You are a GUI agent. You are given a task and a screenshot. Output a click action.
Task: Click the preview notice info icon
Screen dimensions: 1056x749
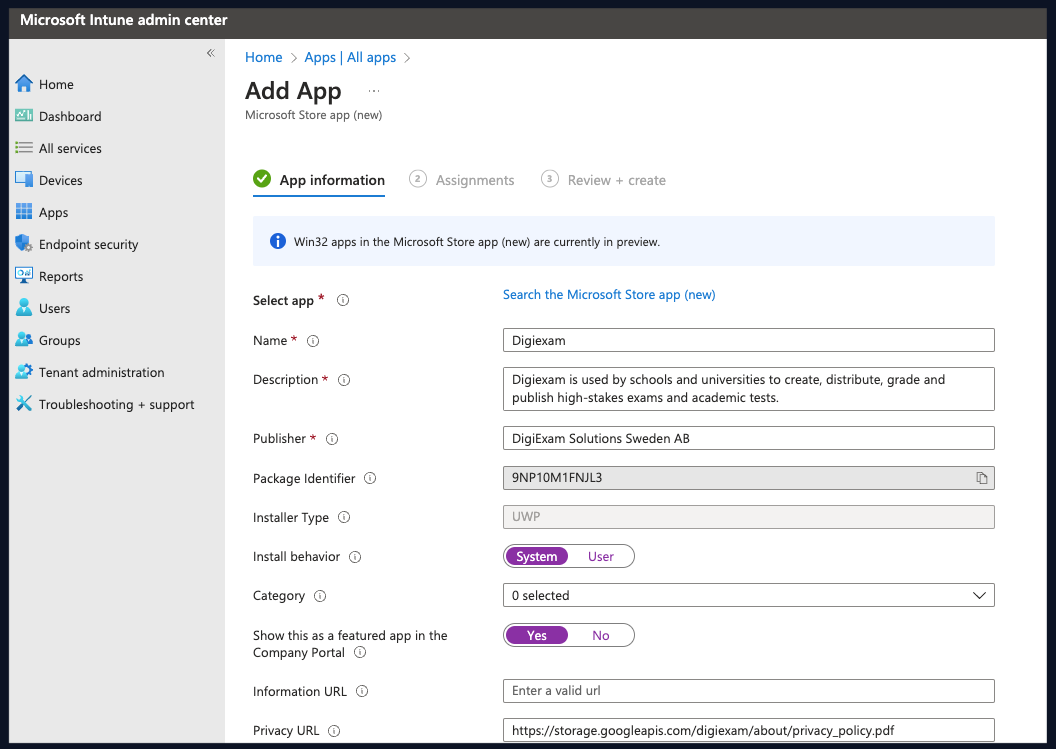tap(277, 241)
